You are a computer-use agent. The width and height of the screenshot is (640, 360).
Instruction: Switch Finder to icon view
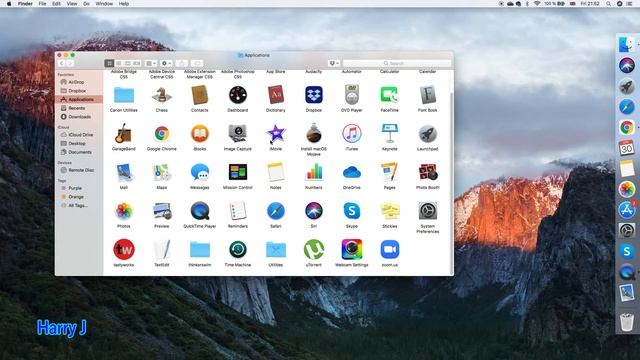109,63
